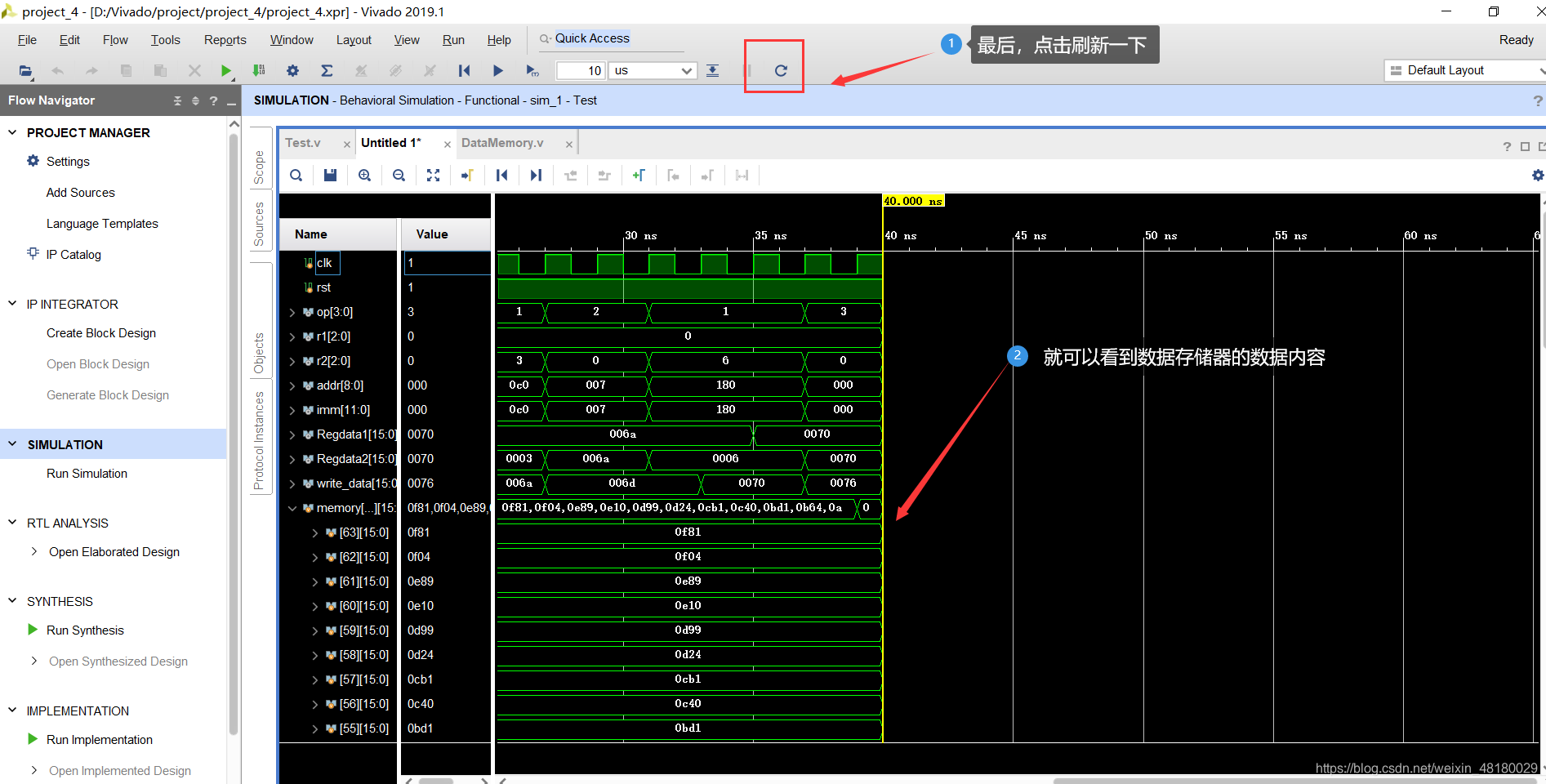This screenshot has height=784, width=1546.
Task: Click Run Simulation in Flow Navigator
Action: point(87,474)
